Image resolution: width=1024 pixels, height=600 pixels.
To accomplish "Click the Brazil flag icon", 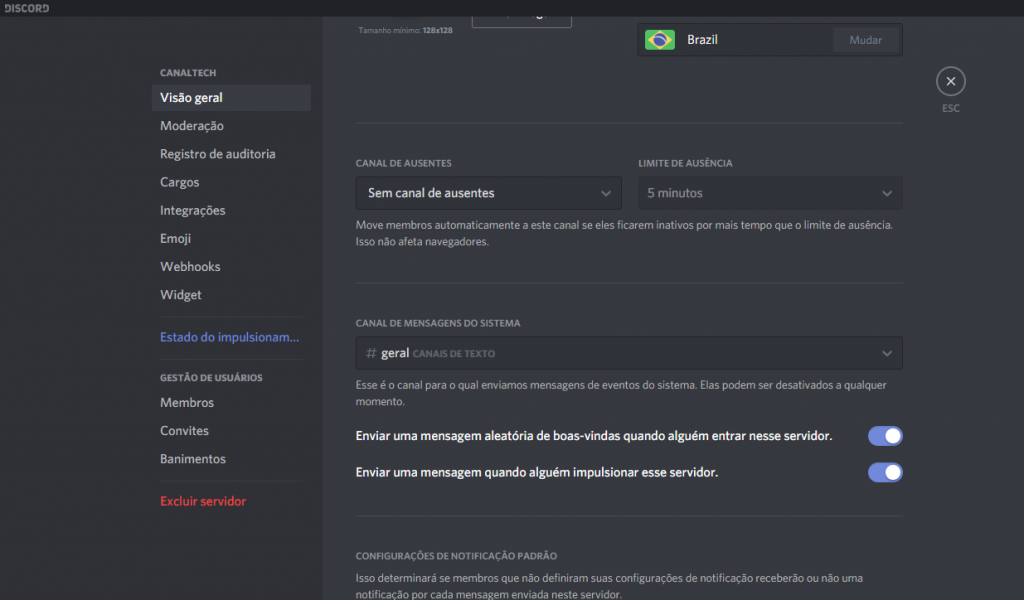I will [660, 40].
